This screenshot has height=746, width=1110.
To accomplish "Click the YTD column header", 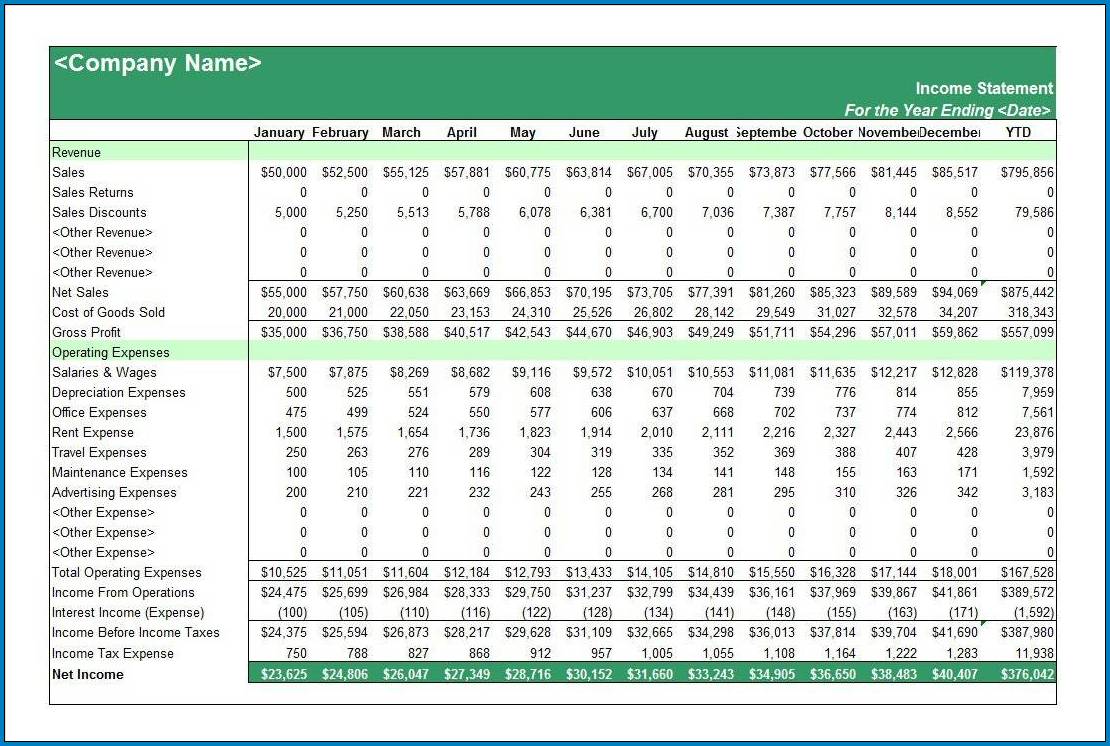I will click(x=1017, y=132).
